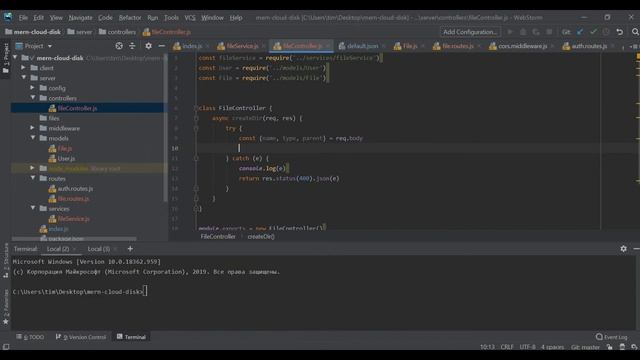
Task: Click the Search Everywhere magnifier icon
Action: [635, 32]
